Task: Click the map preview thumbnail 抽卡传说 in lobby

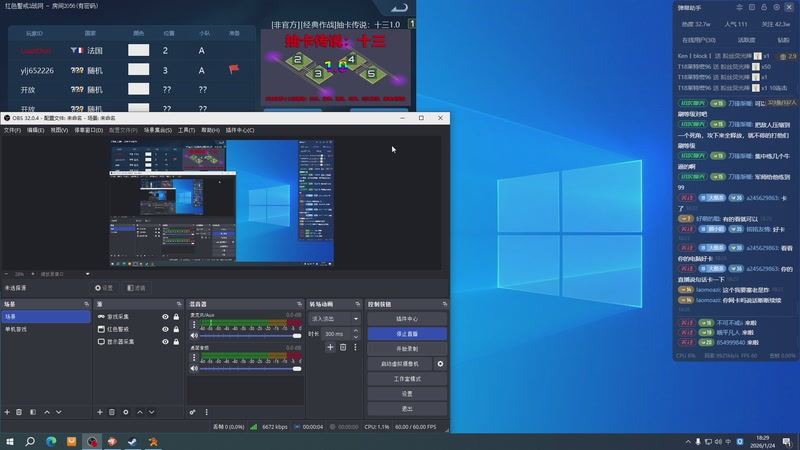Action: 336,66
